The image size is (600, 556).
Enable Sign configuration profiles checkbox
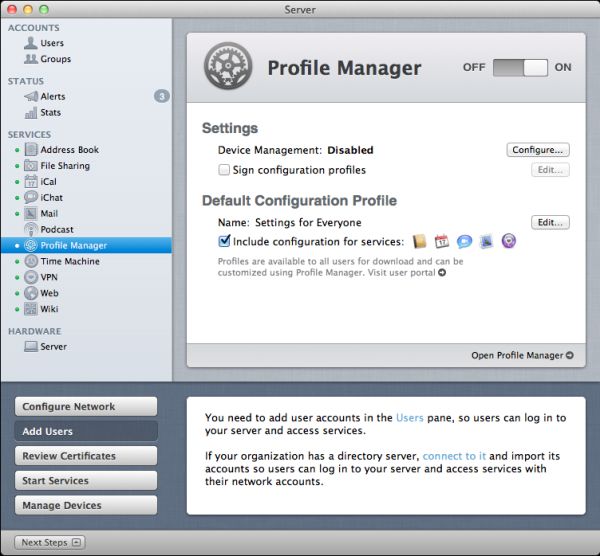[x=224, y=170]
